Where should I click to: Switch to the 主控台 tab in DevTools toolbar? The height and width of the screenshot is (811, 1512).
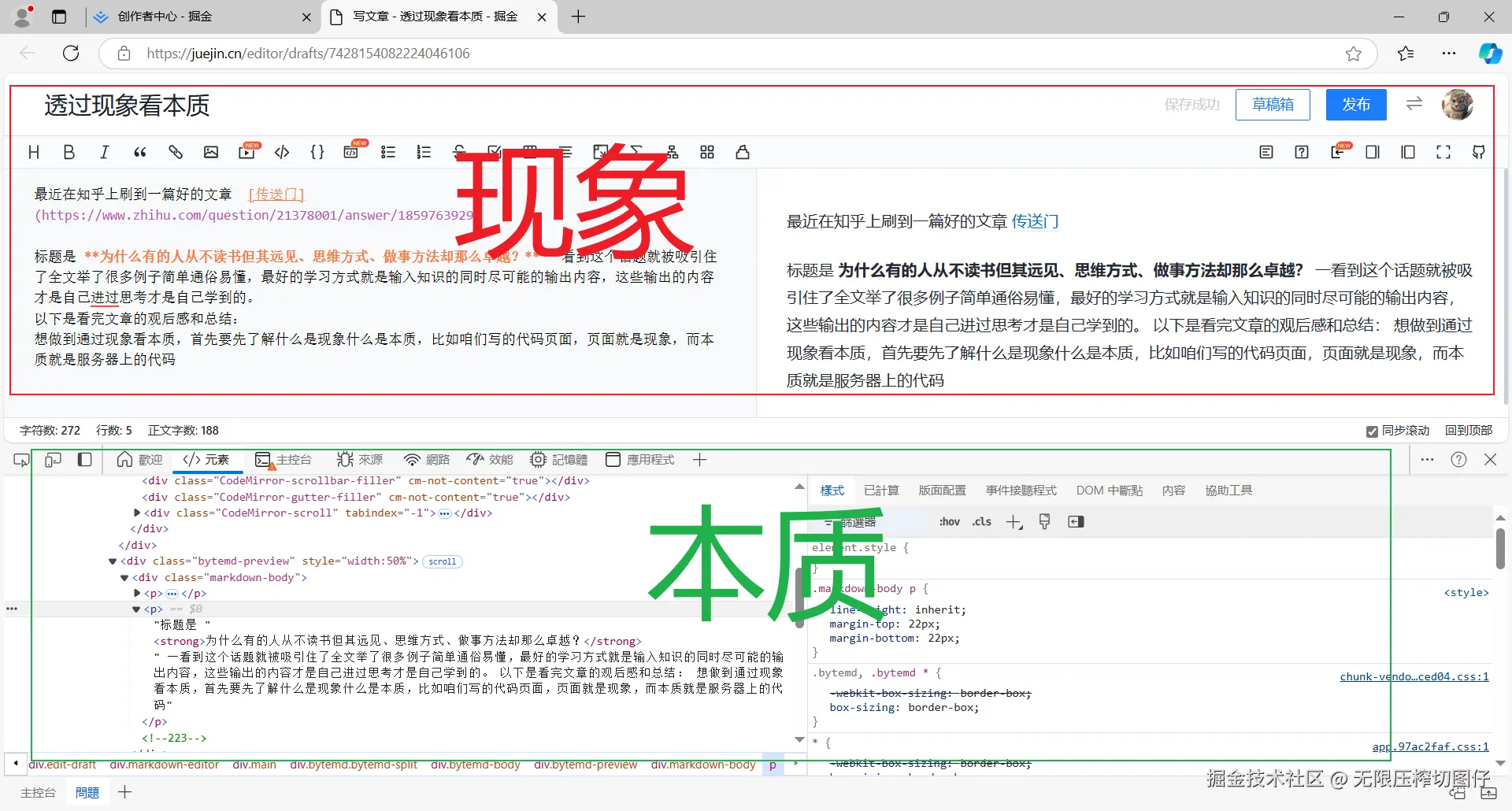click(283, 460)
